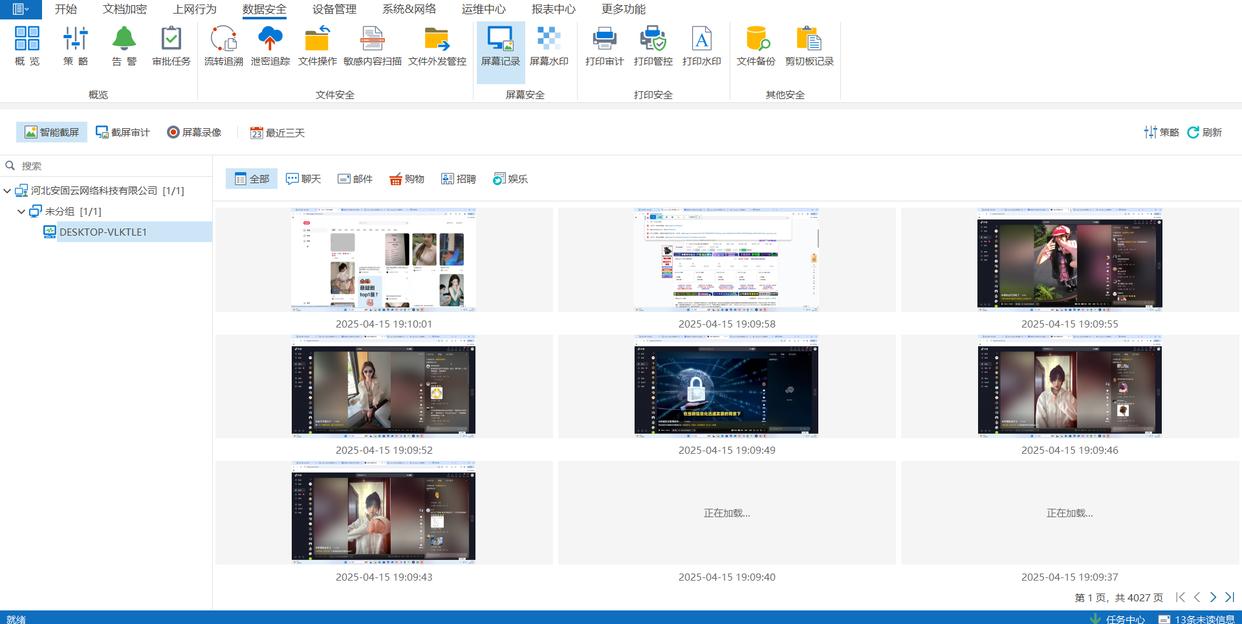Screen dimensions: 1242x624
Task: Filter screenshots by 聊天 category
Action: pos(303,179)
